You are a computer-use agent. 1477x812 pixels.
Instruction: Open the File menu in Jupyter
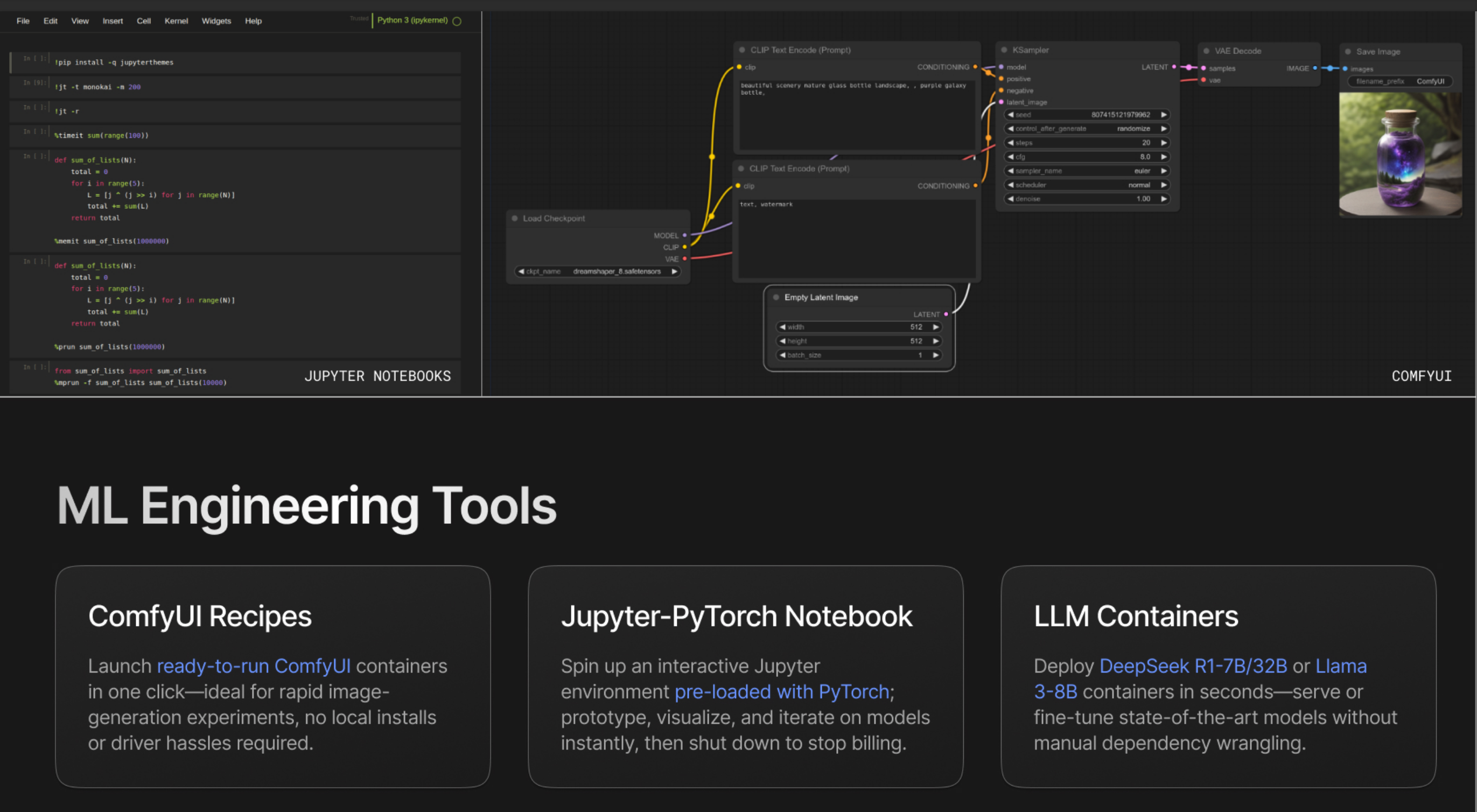tap(23, 20)
